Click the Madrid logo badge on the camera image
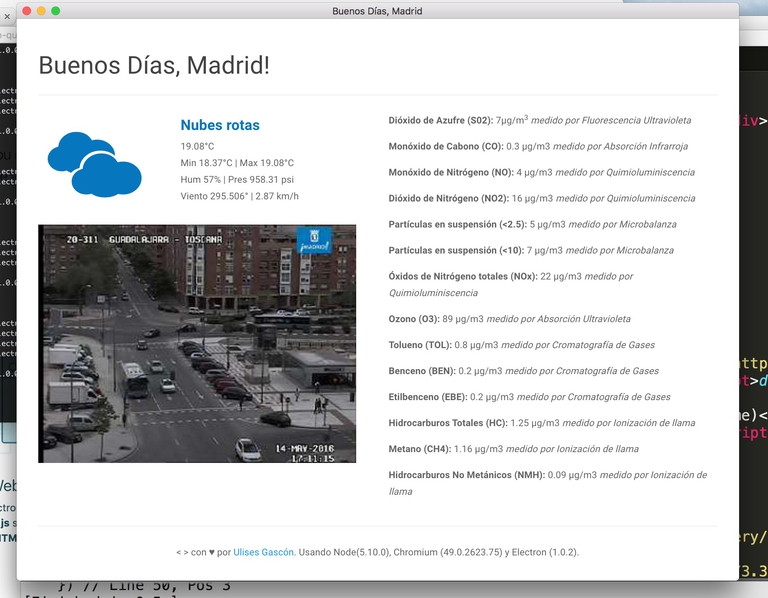Screen dimensions: 768x598 (x=314, y=240)
